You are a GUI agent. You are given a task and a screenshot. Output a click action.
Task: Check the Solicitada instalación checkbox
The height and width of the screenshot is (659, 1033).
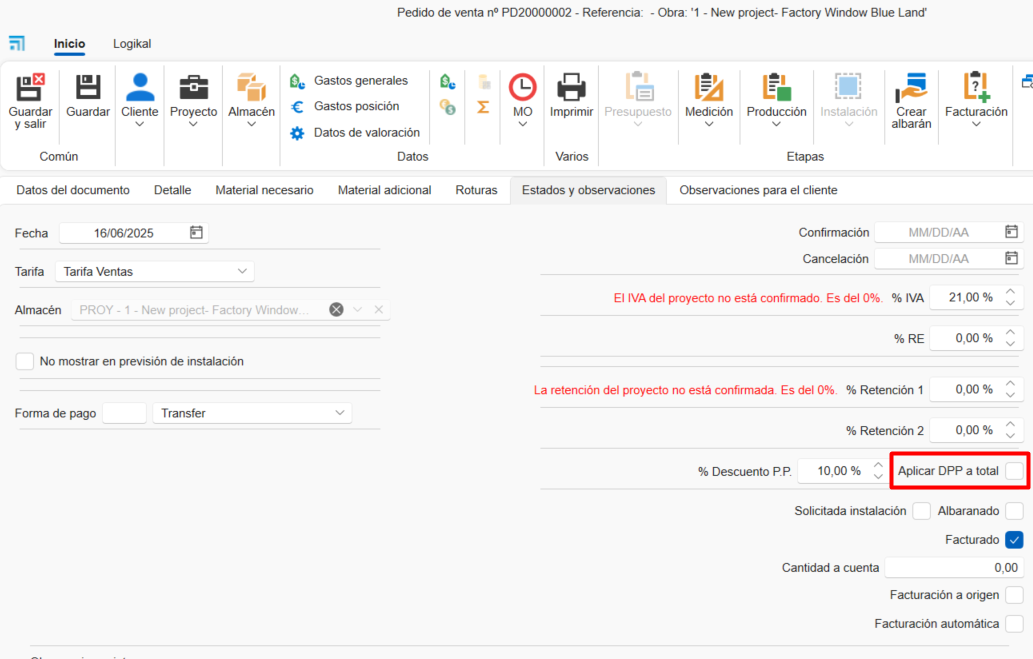click(x=922, y=511)
